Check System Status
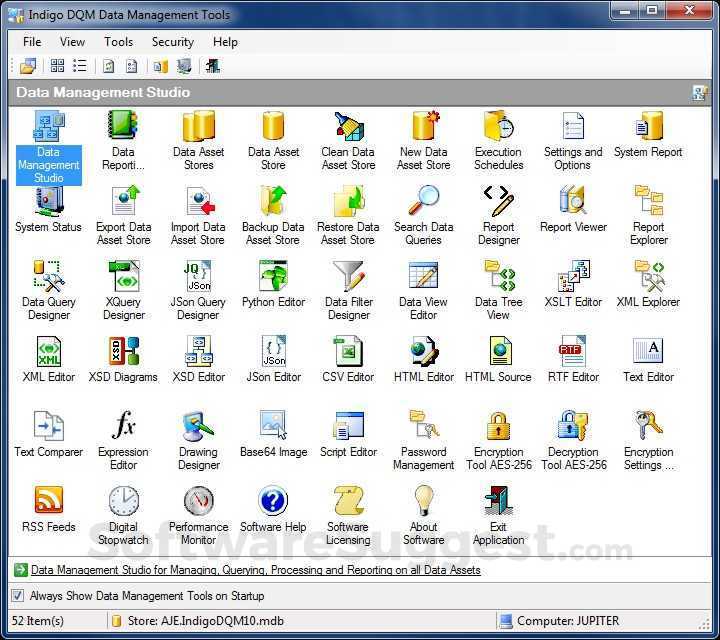Image resolution: width=720 pixels, height=640 pixels. click(x=48, y=209)
